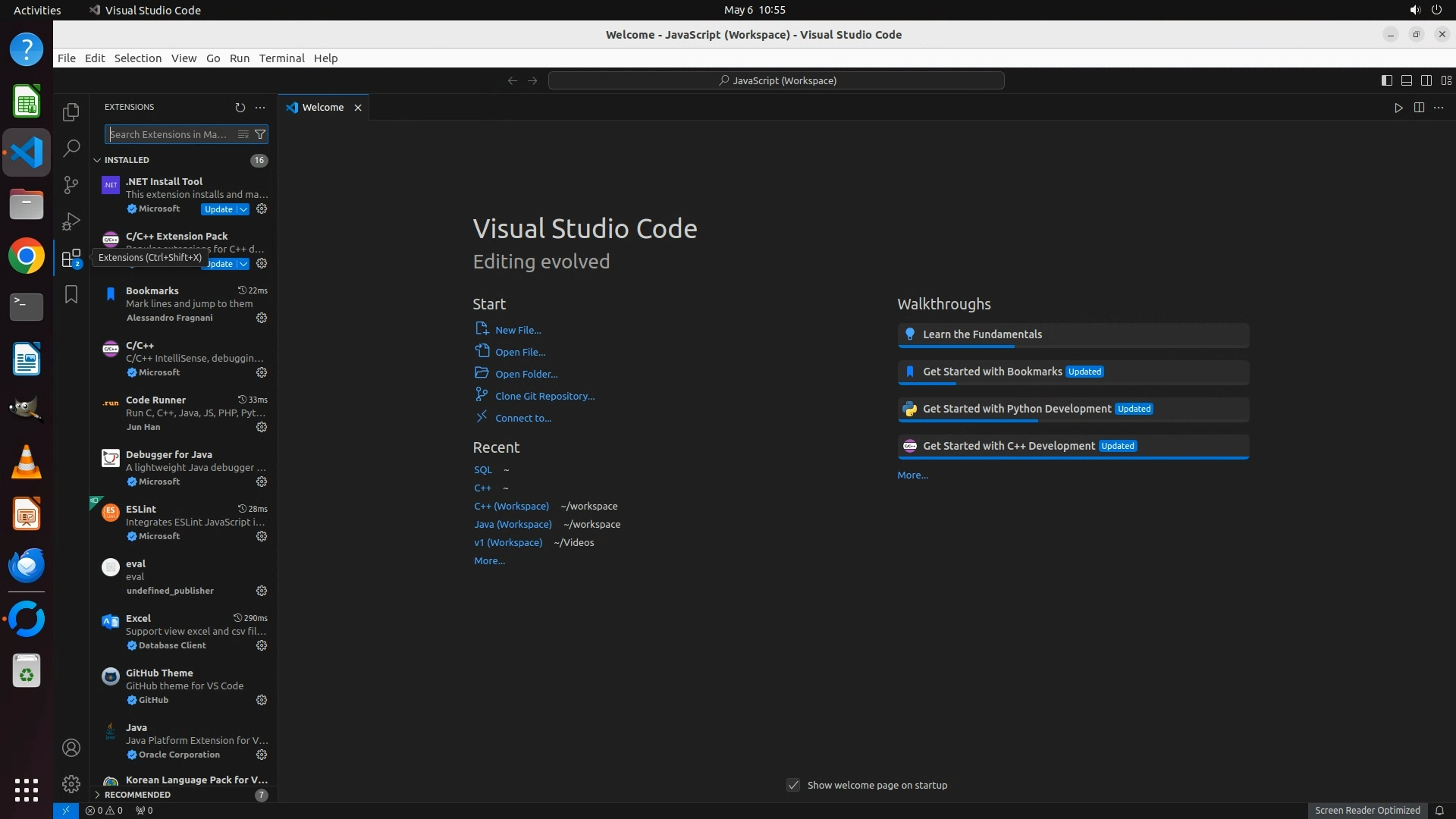Toggle the Primary Side Bar layout button
The height and width of the screenshot is (819, 1456).
(x=1386, y=80)
